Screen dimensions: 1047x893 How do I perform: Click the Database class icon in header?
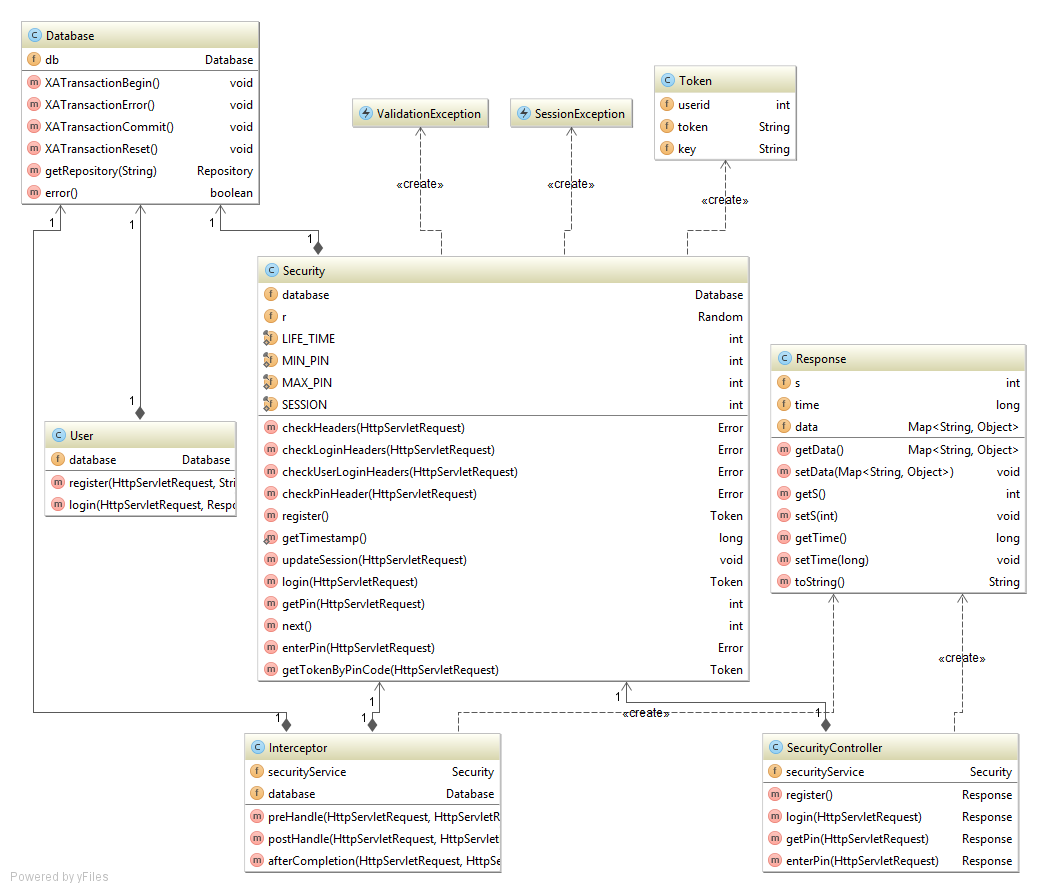pos(34,36)
